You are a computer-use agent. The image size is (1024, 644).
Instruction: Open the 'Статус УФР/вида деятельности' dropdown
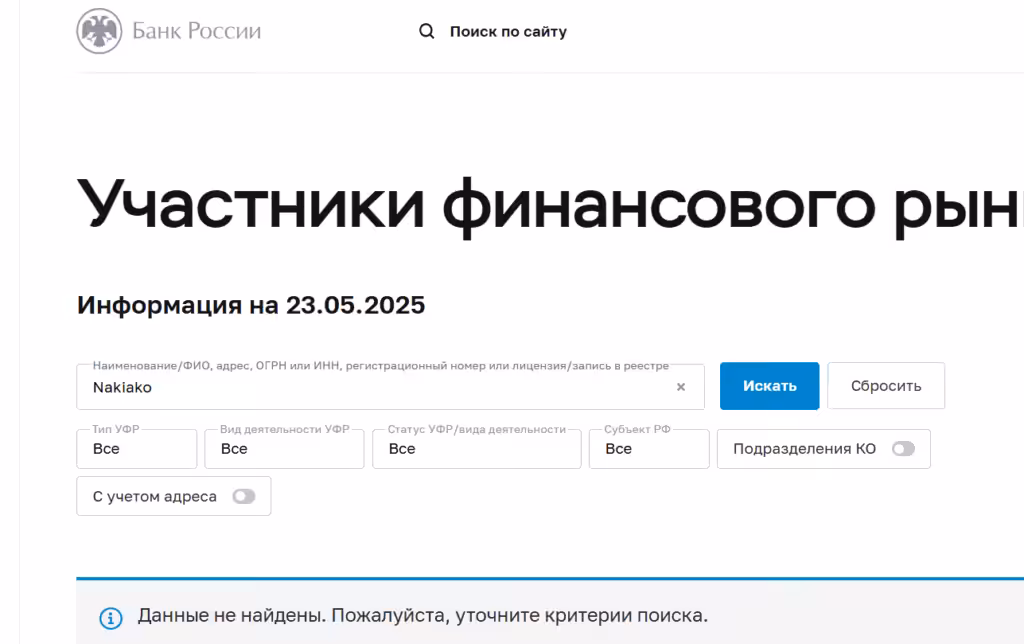[477, 449]
